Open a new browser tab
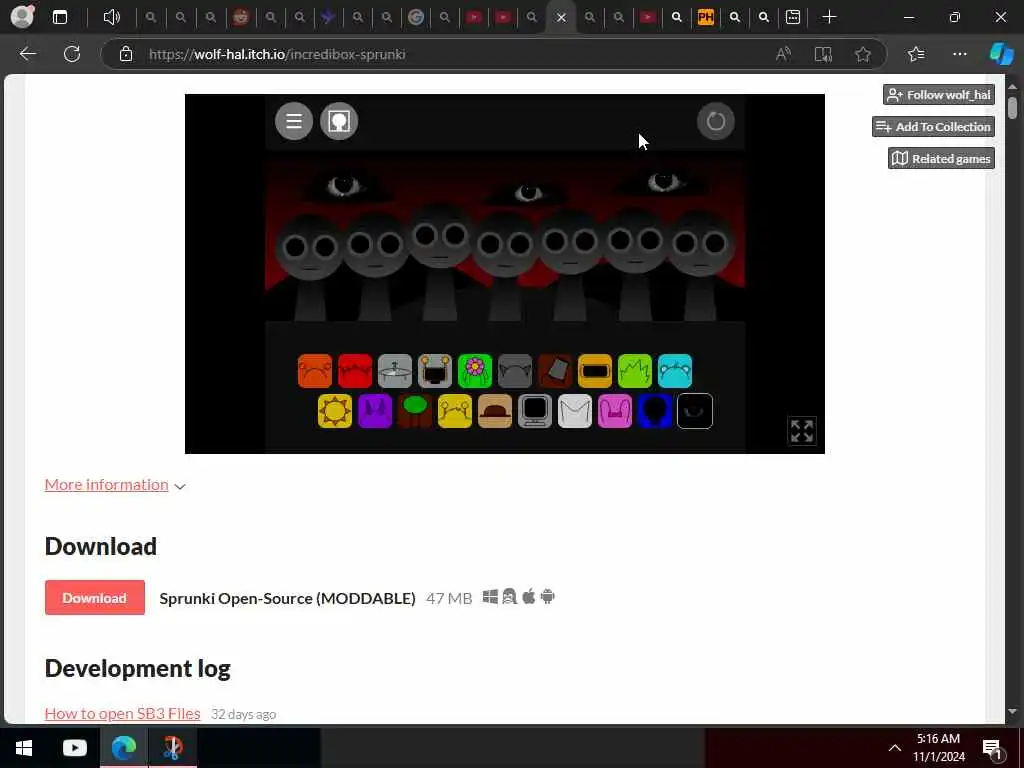The width and height of the screenshot is (1024, 768). (x=829, y=17)
